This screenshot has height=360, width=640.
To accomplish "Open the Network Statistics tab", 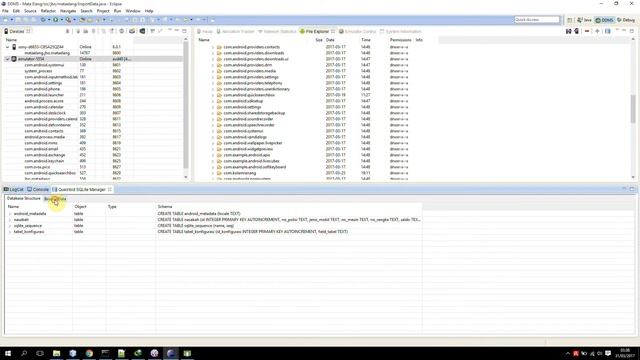I will [x=277, y=31].
